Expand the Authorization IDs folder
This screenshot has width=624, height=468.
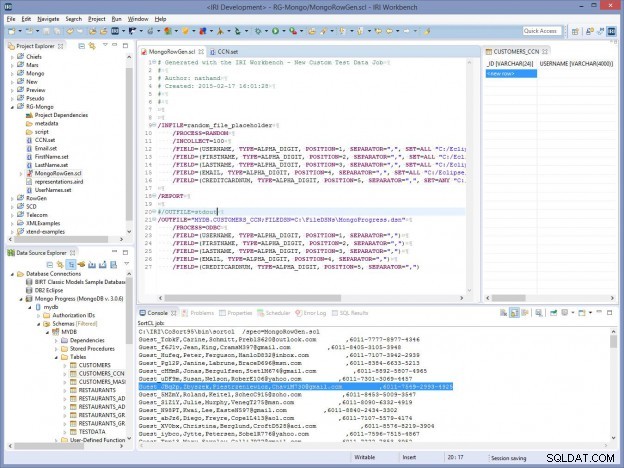click(39, 316)
